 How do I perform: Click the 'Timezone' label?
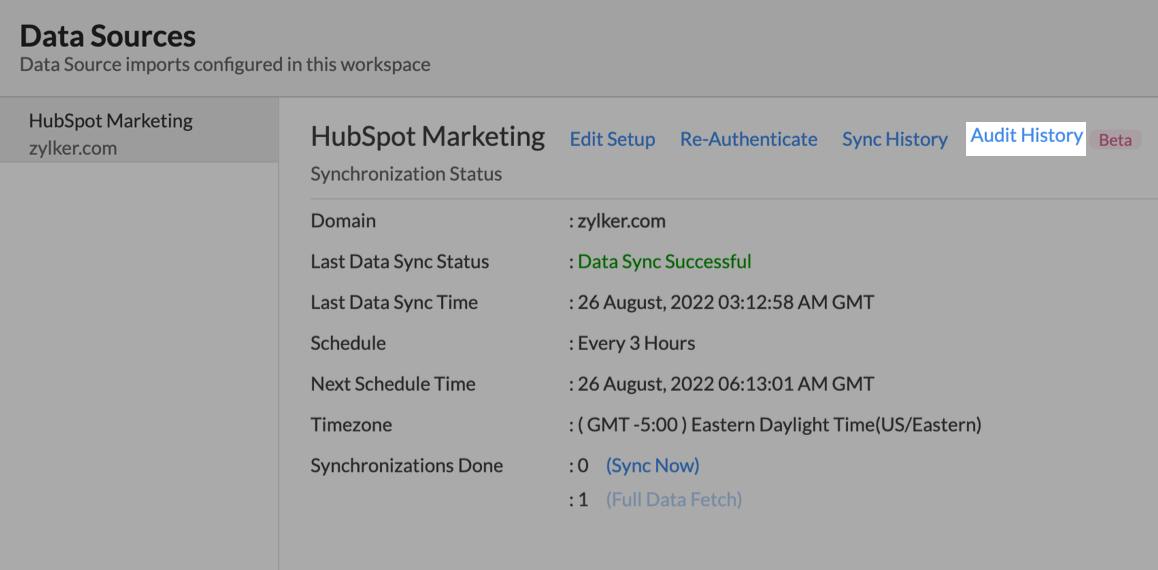click(x=352, y=425)
